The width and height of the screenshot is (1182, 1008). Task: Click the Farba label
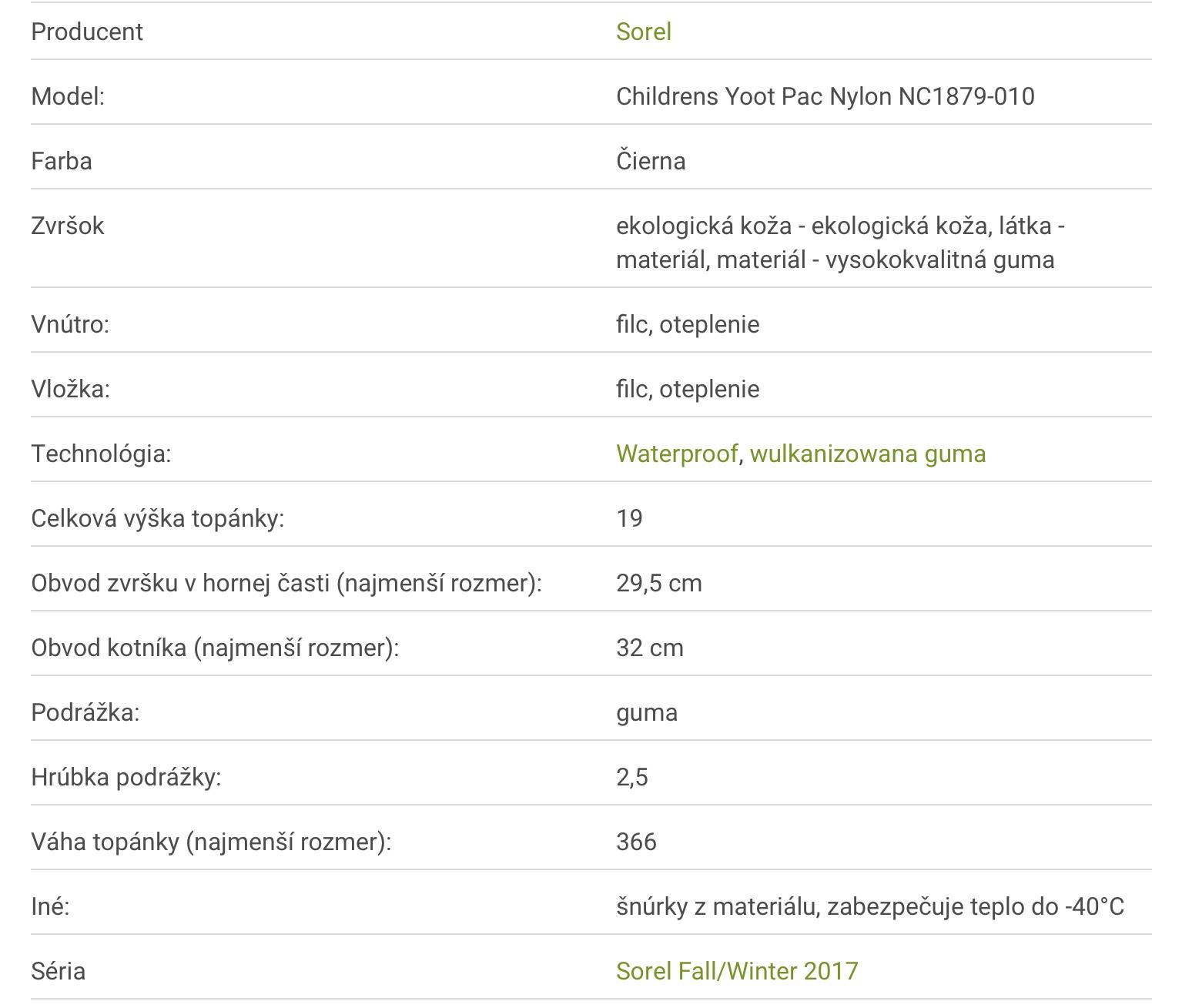tap(62, 161)
